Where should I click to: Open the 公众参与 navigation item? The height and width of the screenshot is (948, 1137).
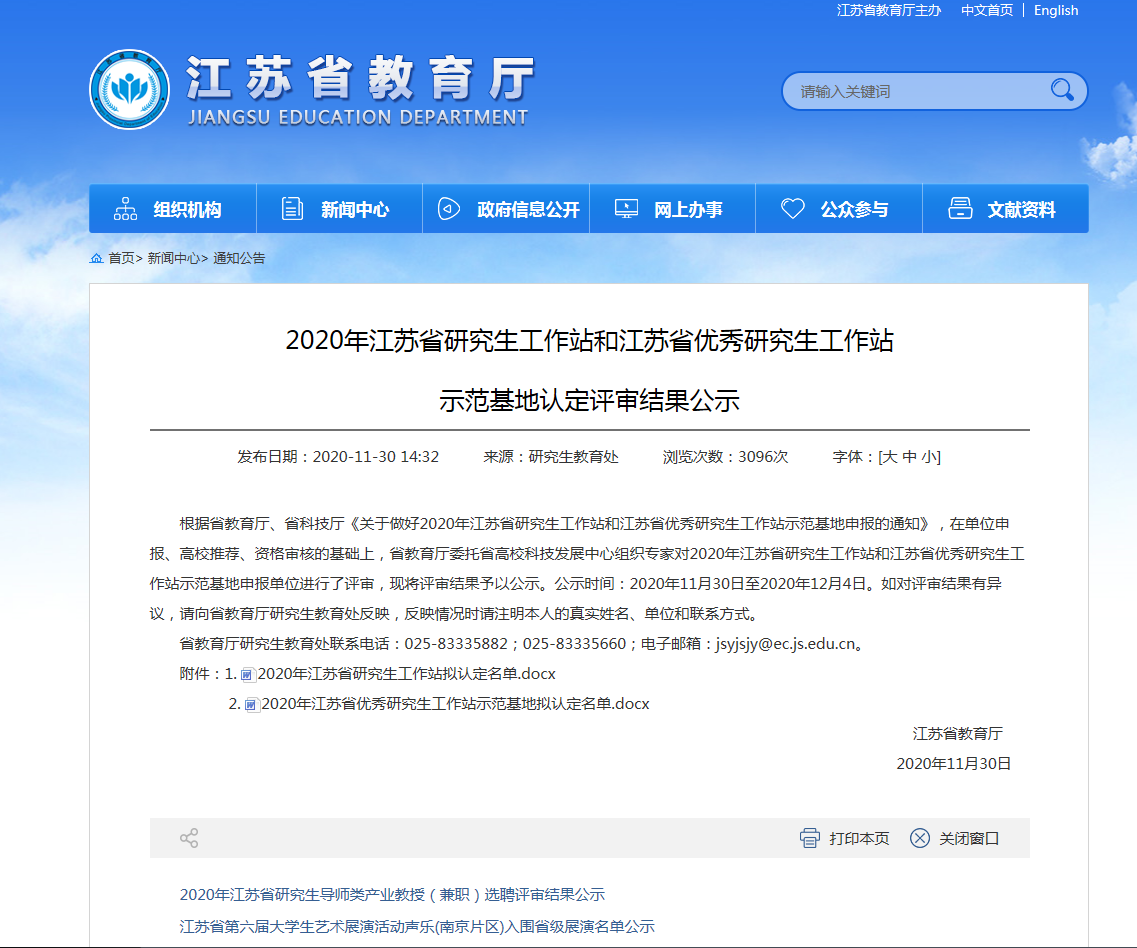click(839, 209)
